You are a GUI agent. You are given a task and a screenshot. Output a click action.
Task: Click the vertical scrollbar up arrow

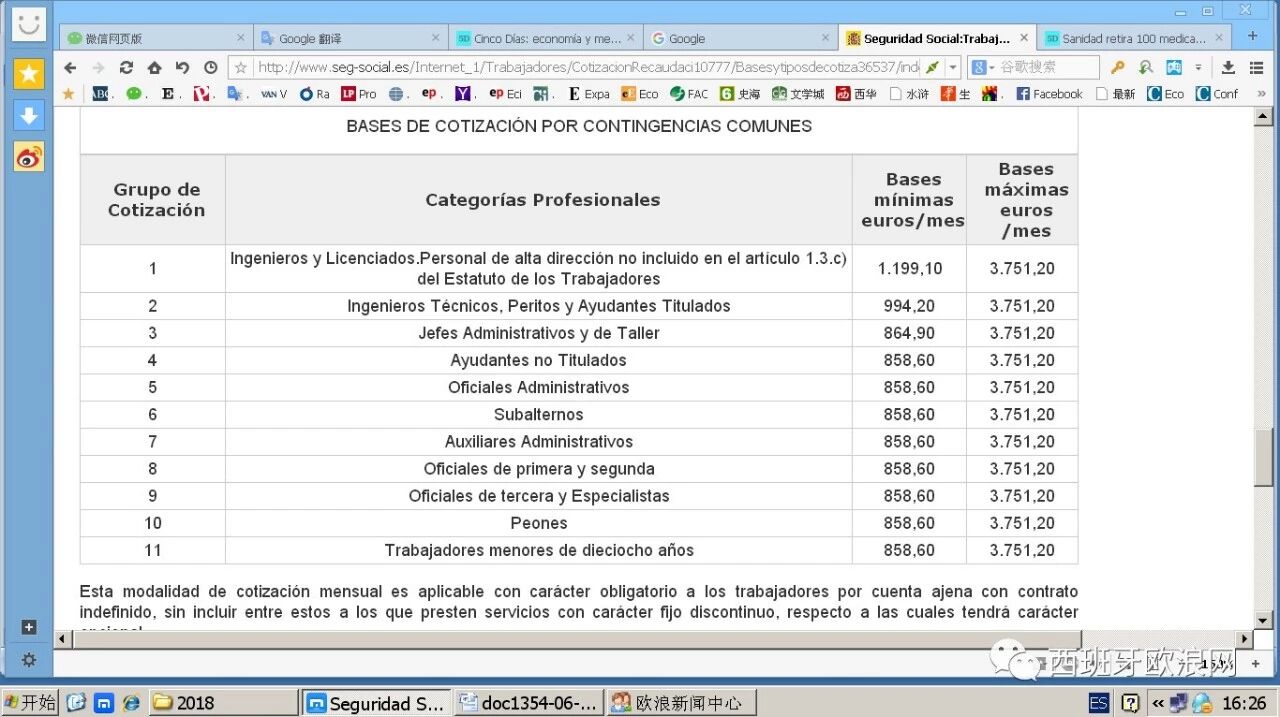pos(1264,116)
